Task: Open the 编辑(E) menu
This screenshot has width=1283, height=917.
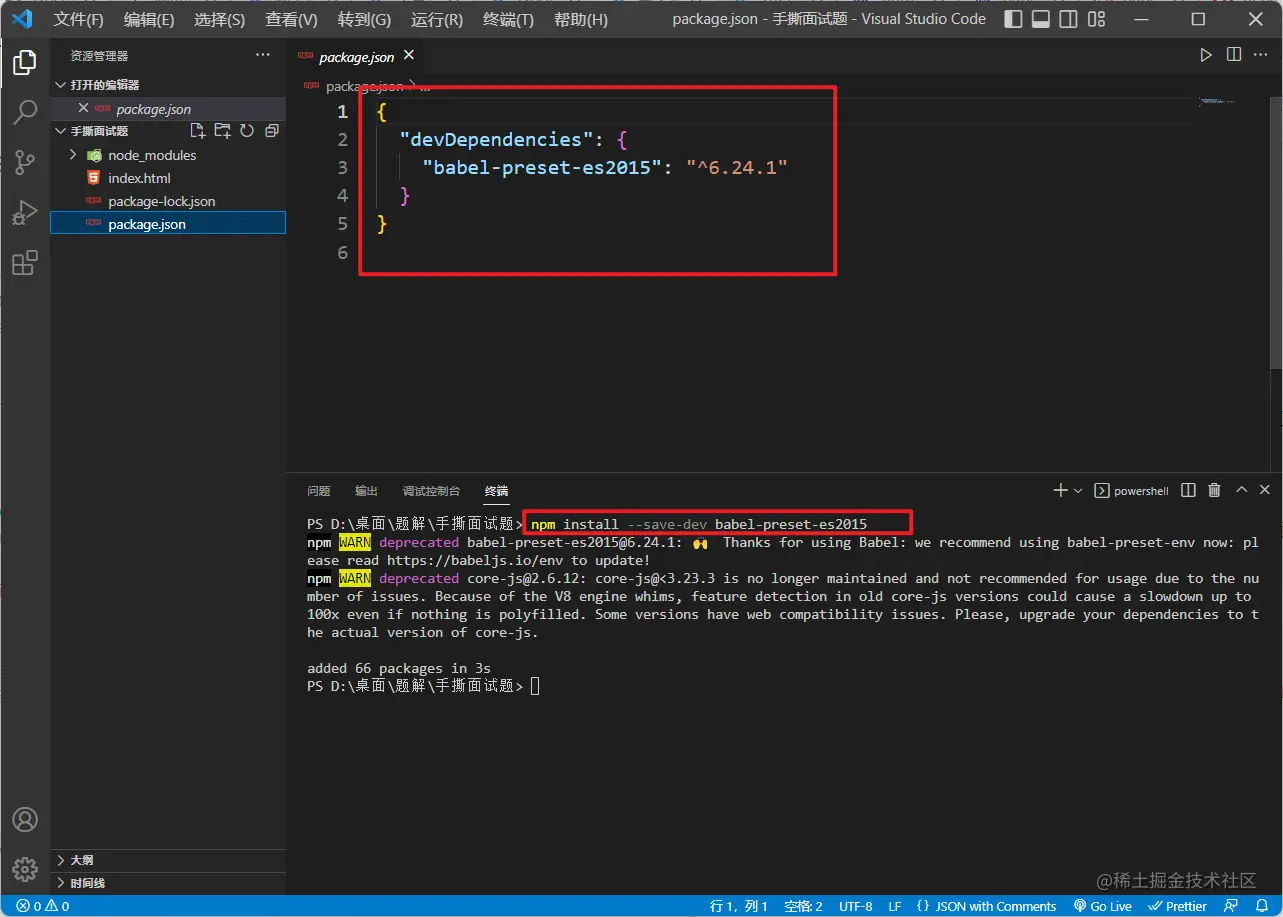Action: pos(149,19)
